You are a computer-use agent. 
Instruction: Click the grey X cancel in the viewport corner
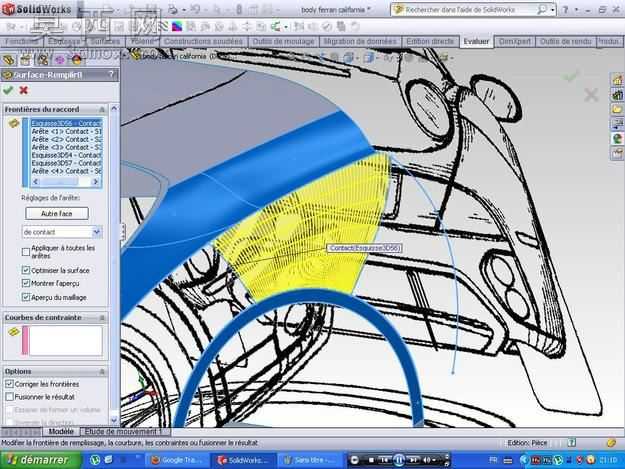click(x=591, y=95)
